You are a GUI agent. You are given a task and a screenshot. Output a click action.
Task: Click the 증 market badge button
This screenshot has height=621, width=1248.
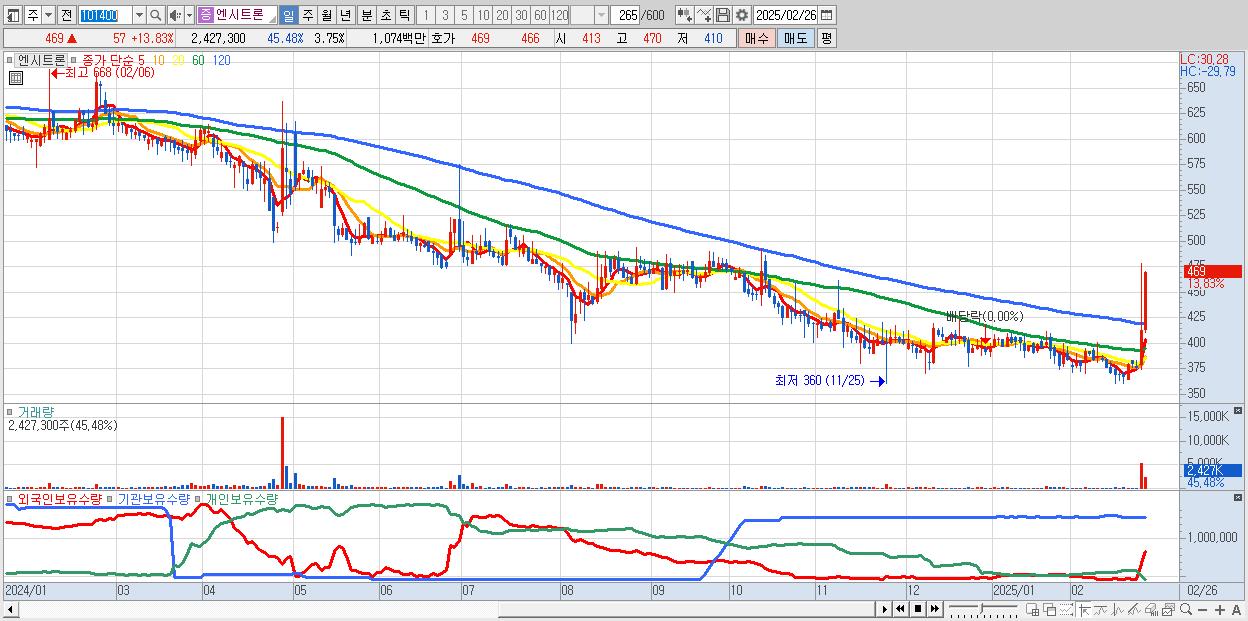tap(205, 15)
